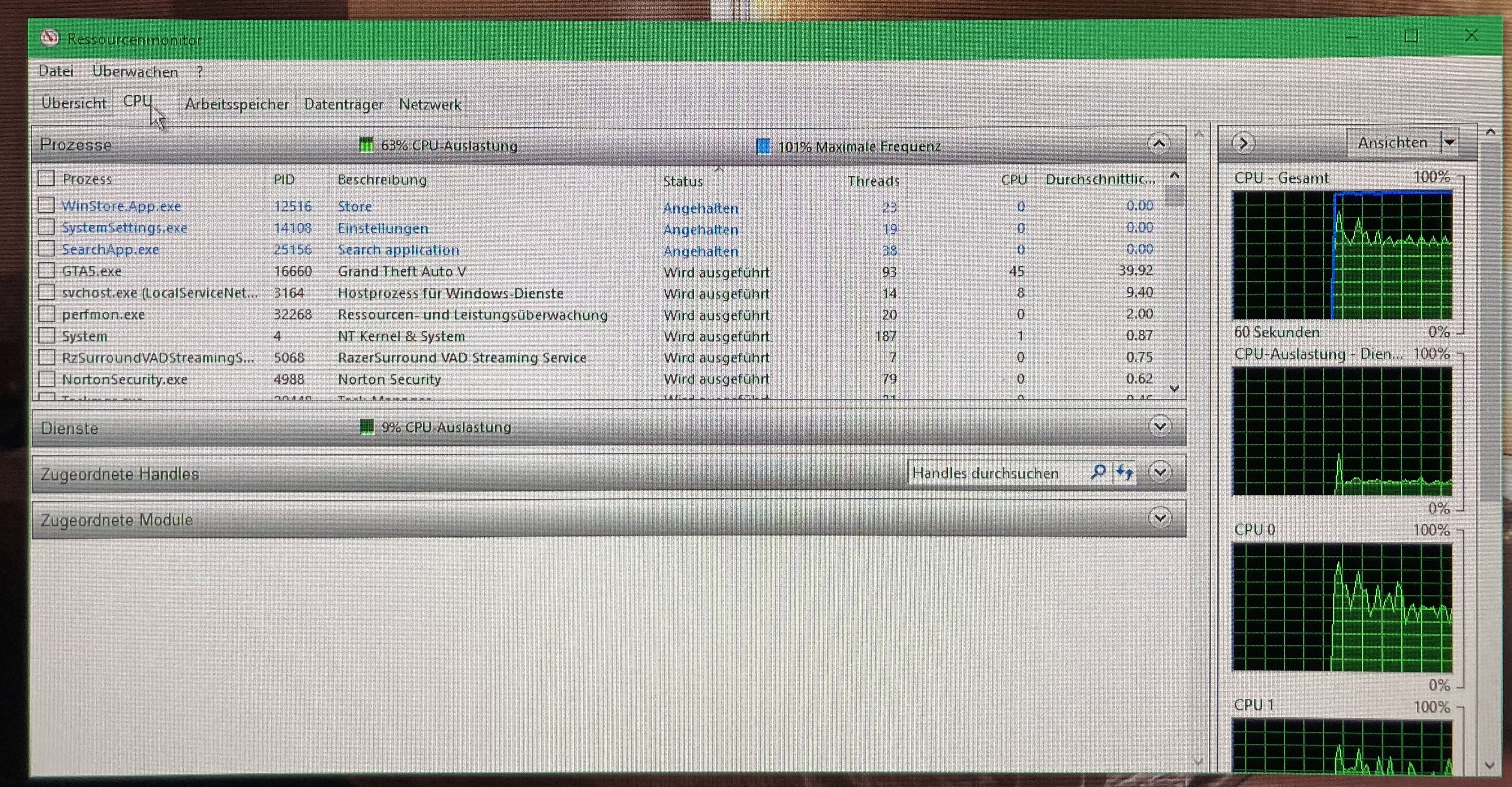Click the refresh arrows icon next to Handles search
Screen dimensions: 1512x787
(x=1124, y=472)
